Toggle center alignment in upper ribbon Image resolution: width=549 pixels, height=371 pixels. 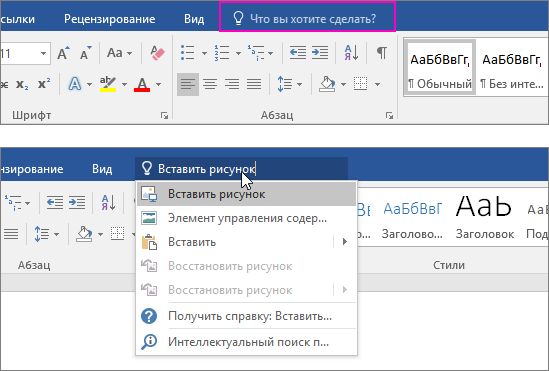[x=210, y=84]
